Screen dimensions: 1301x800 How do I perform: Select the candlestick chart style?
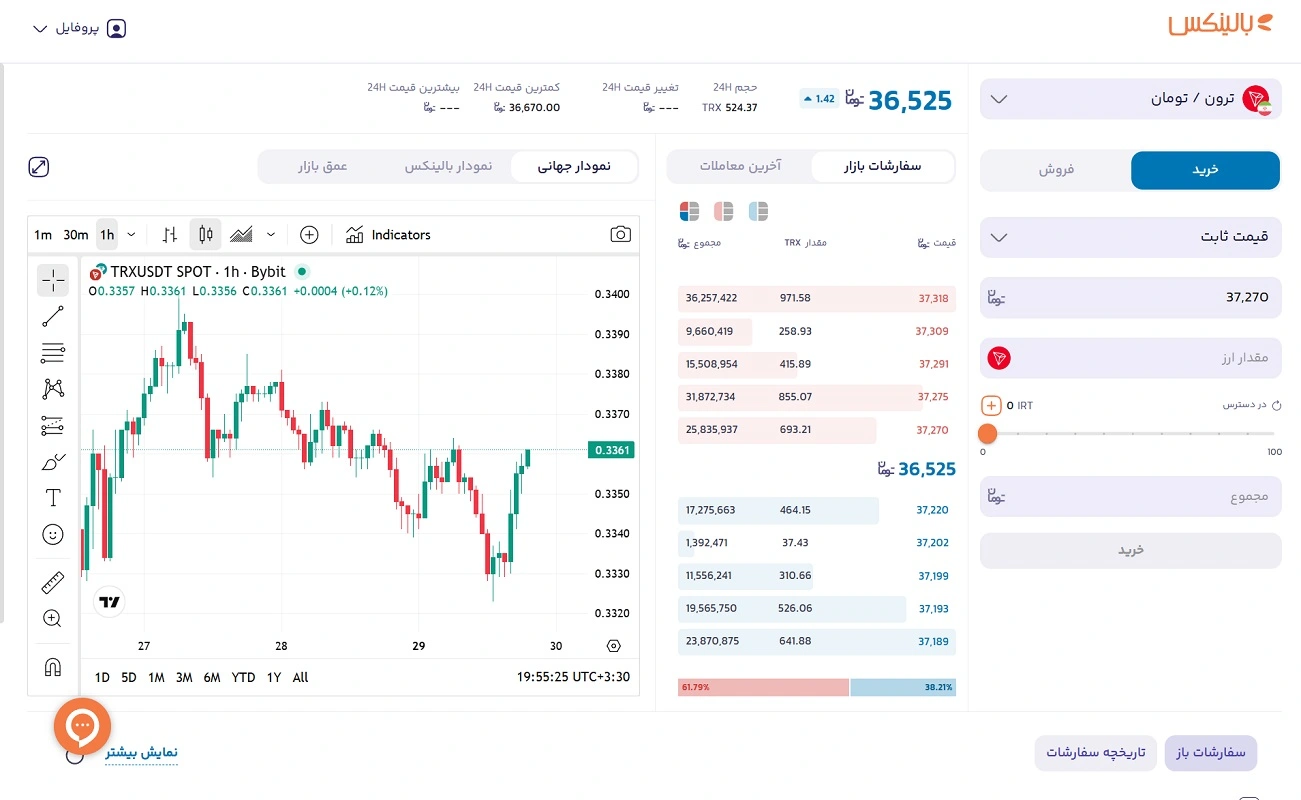pyautogui.click(x=206, y=234)
